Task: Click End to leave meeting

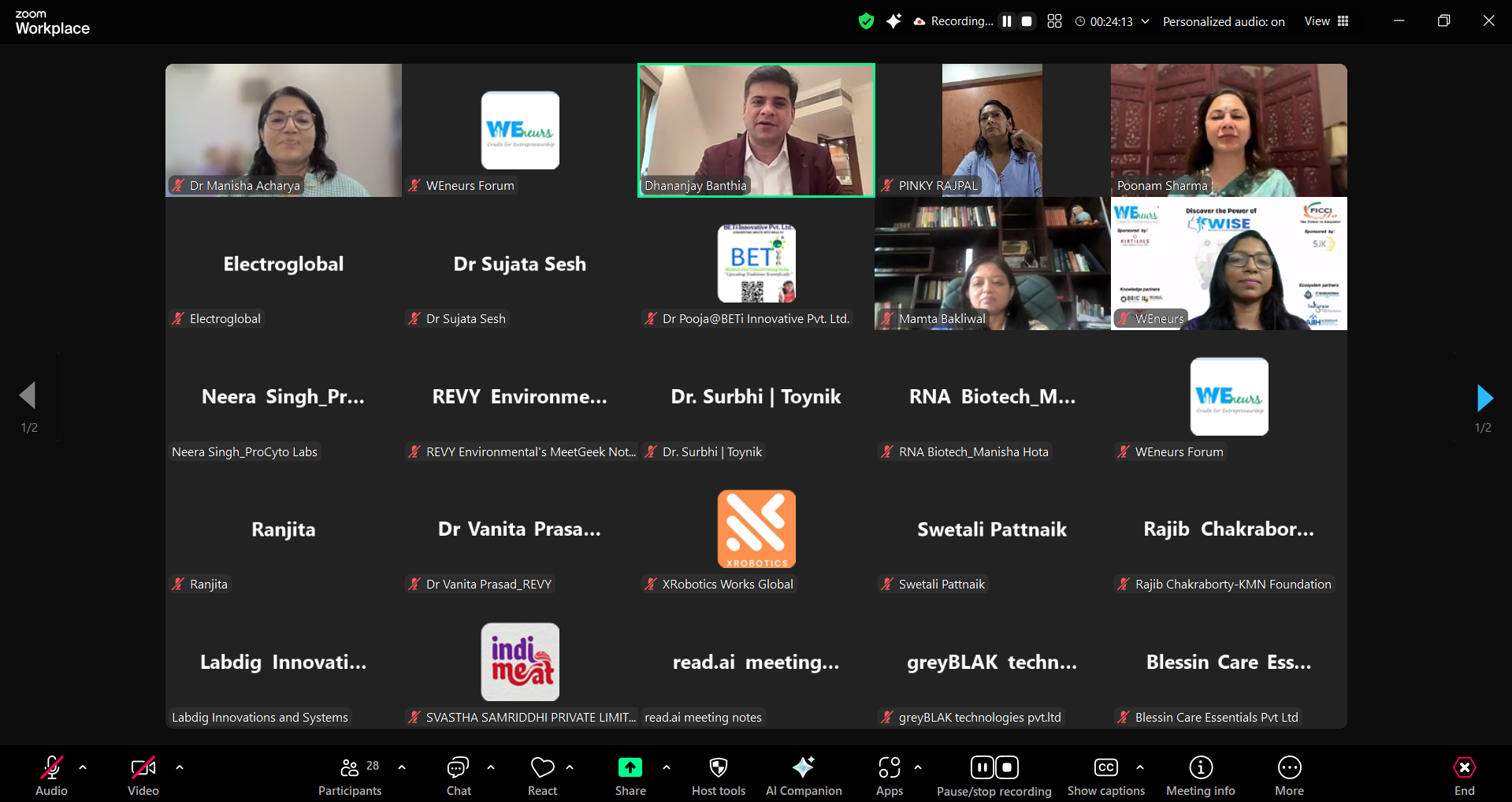Action: point(1464,776)
